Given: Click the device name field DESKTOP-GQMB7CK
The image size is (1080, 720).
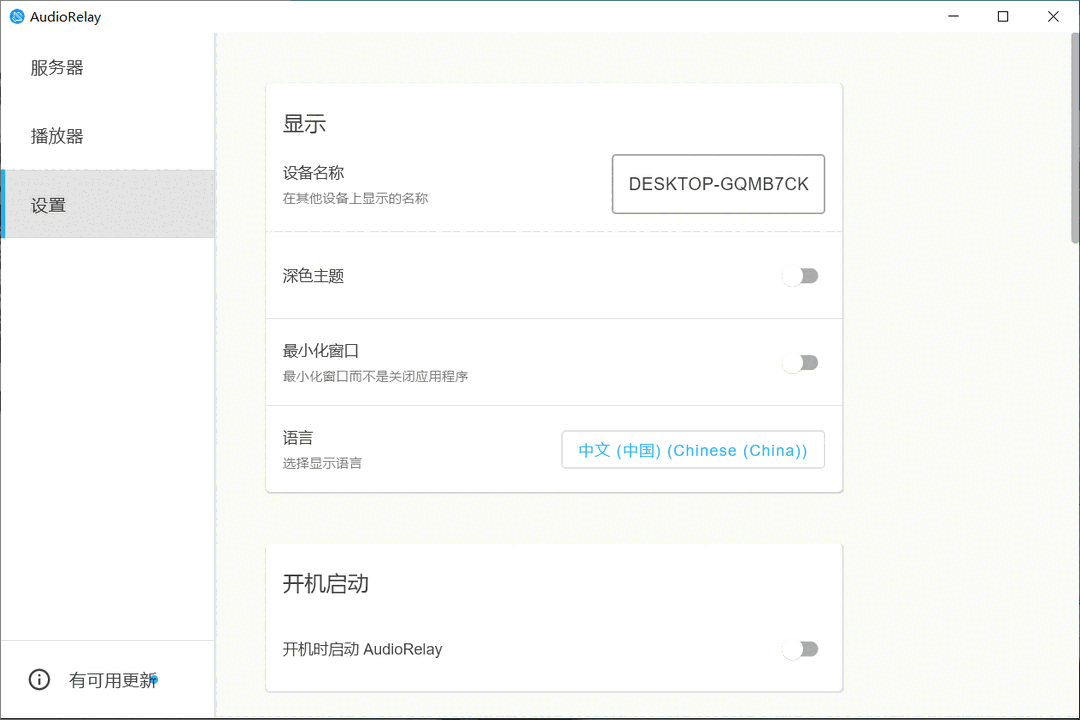Looking at the screenshot, I should [x=717, y=184].
